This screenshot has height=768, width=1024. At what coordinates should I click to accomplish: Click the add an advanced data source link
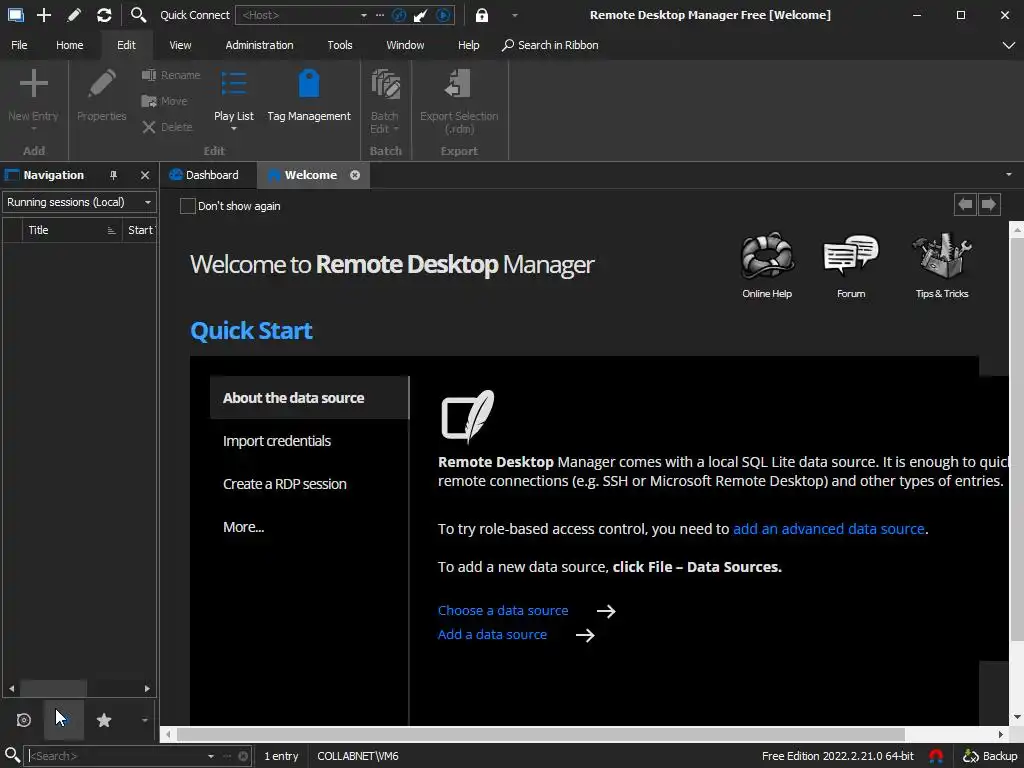pos(829,529)
